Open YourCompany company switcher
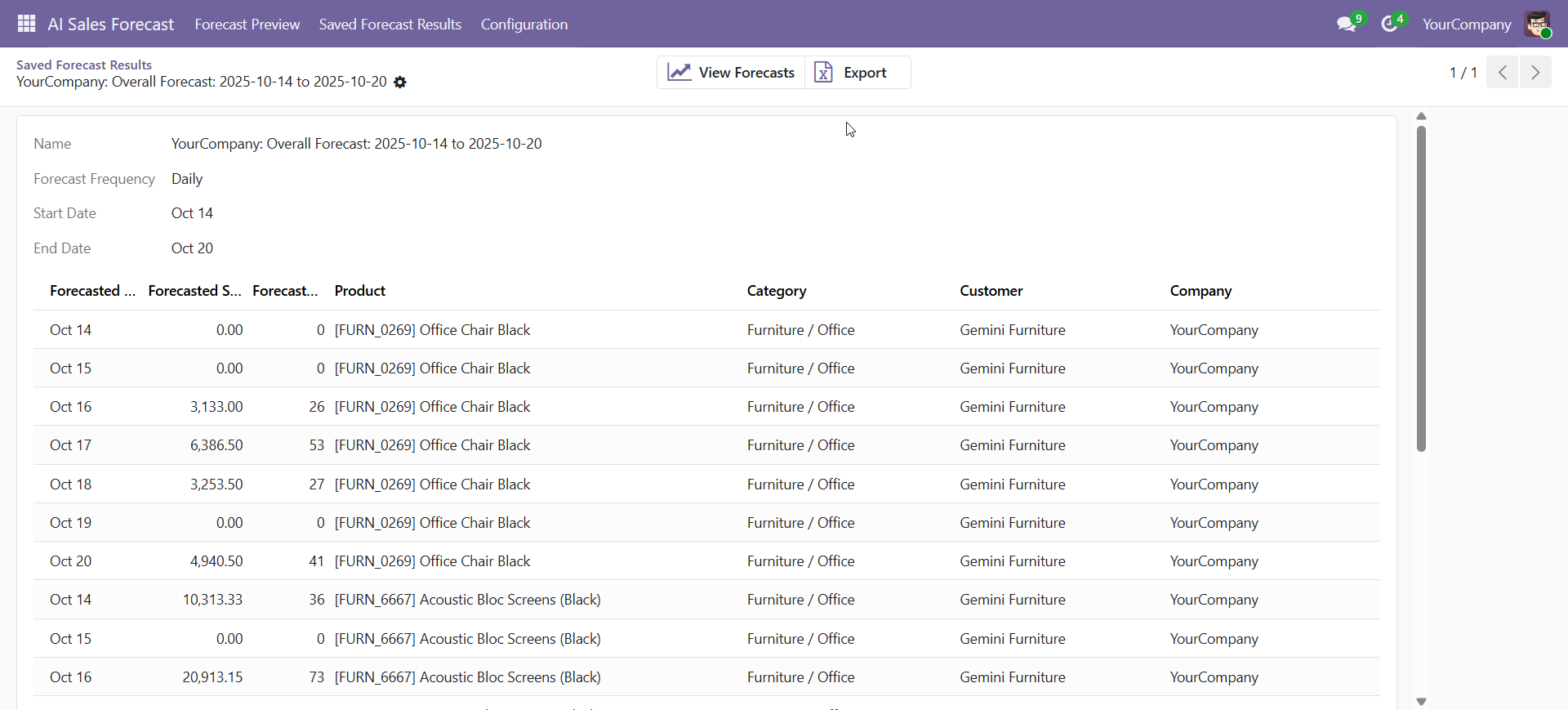The height and width of the screenshot is (710, 1568). 1466,25
